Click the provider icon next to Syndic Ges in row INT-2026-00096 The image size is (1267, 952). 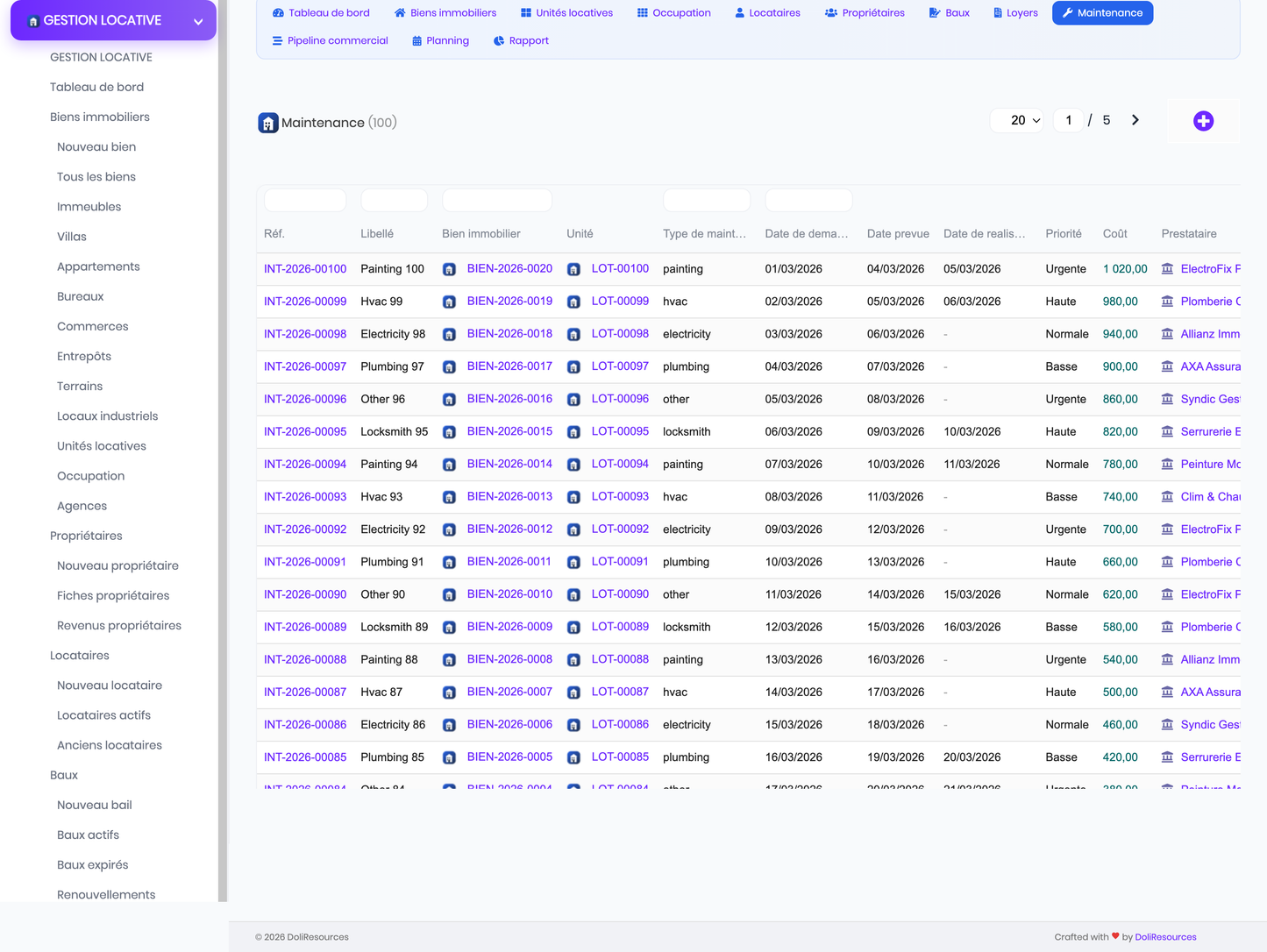(x=1167, y=399)
